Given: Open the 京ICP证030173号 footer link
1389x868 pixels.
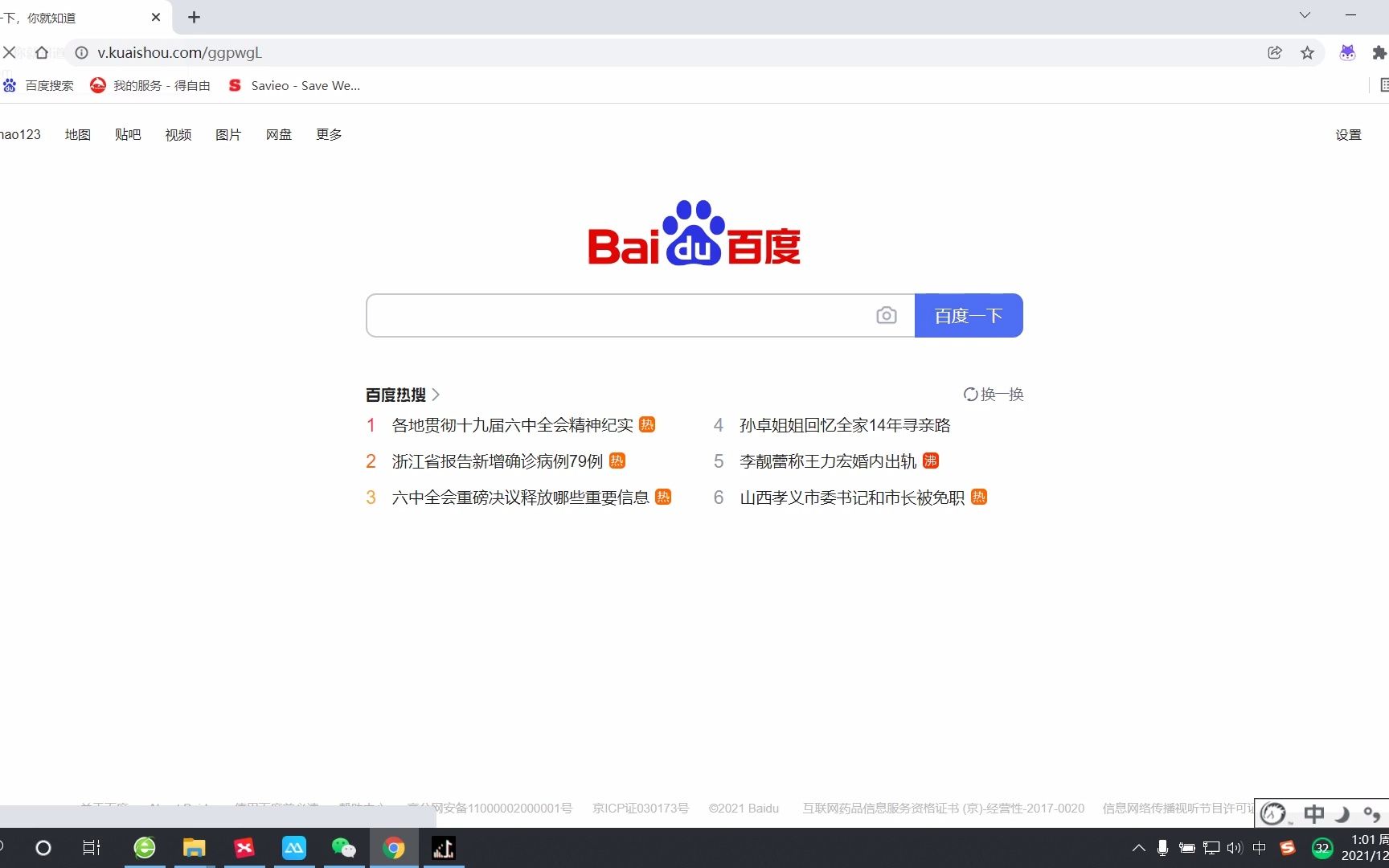Looking at the screenshot, I should pyautogui.click(x=641, y=808).
